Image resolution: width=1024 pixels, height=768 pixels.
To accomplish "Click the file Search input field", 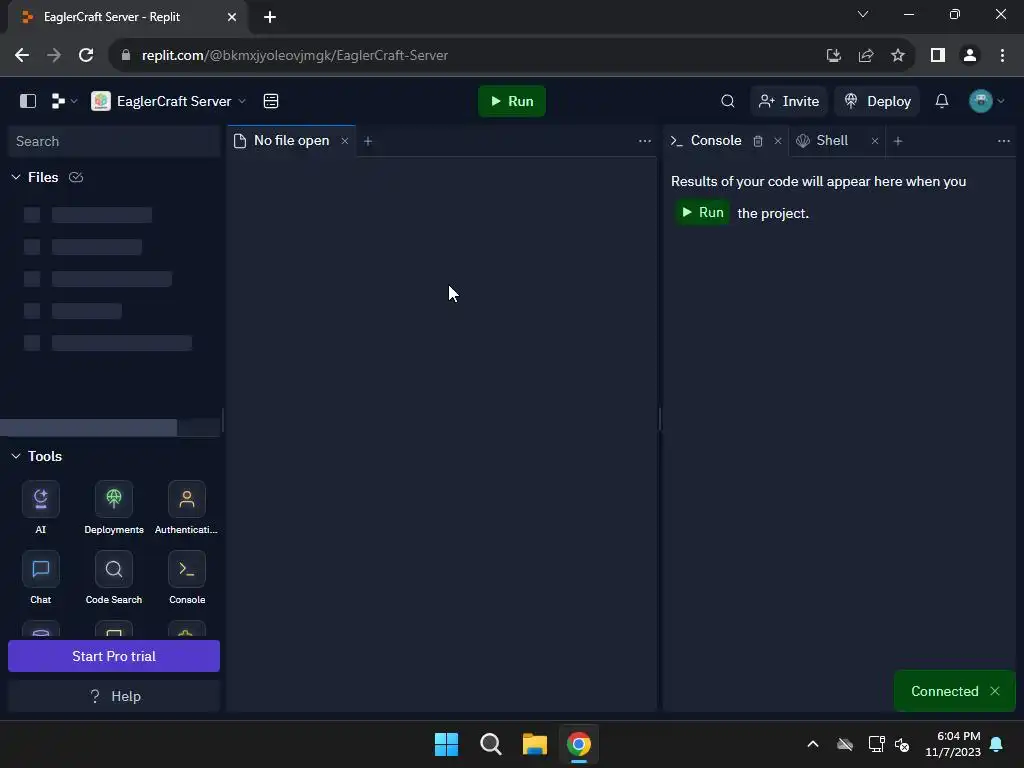I will coord(114,141).
